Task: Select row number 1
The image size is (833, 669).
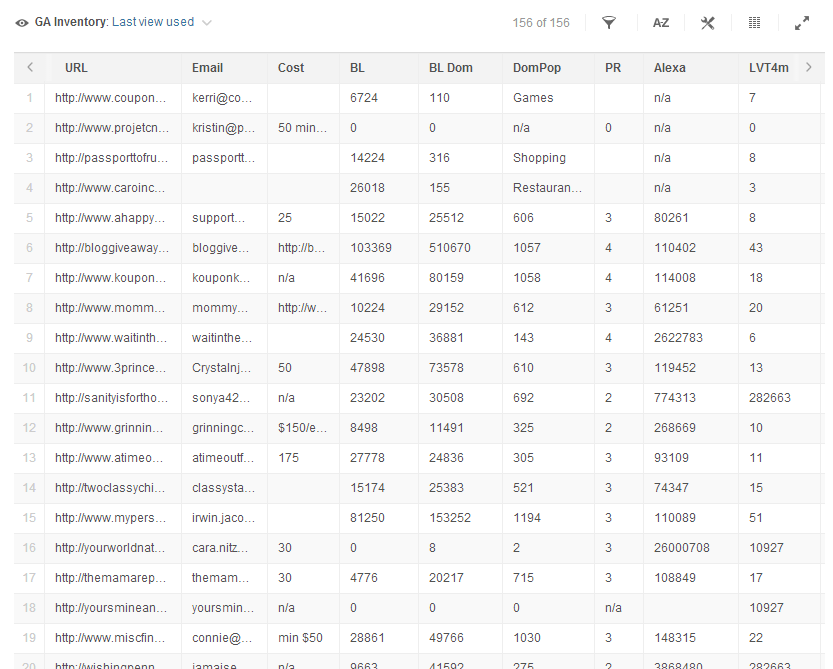Action: point(29,98)
